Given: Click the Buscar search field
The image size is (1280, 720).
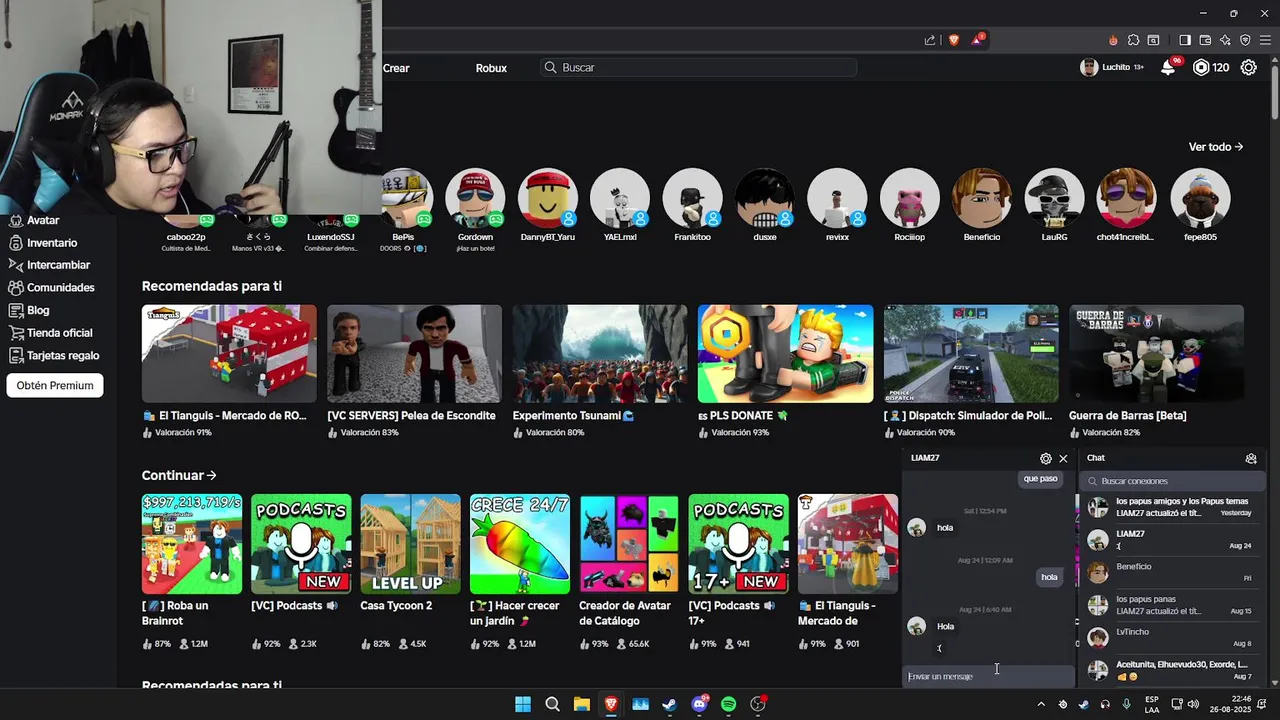Looking at the screenshot, I should pos(698,67).
